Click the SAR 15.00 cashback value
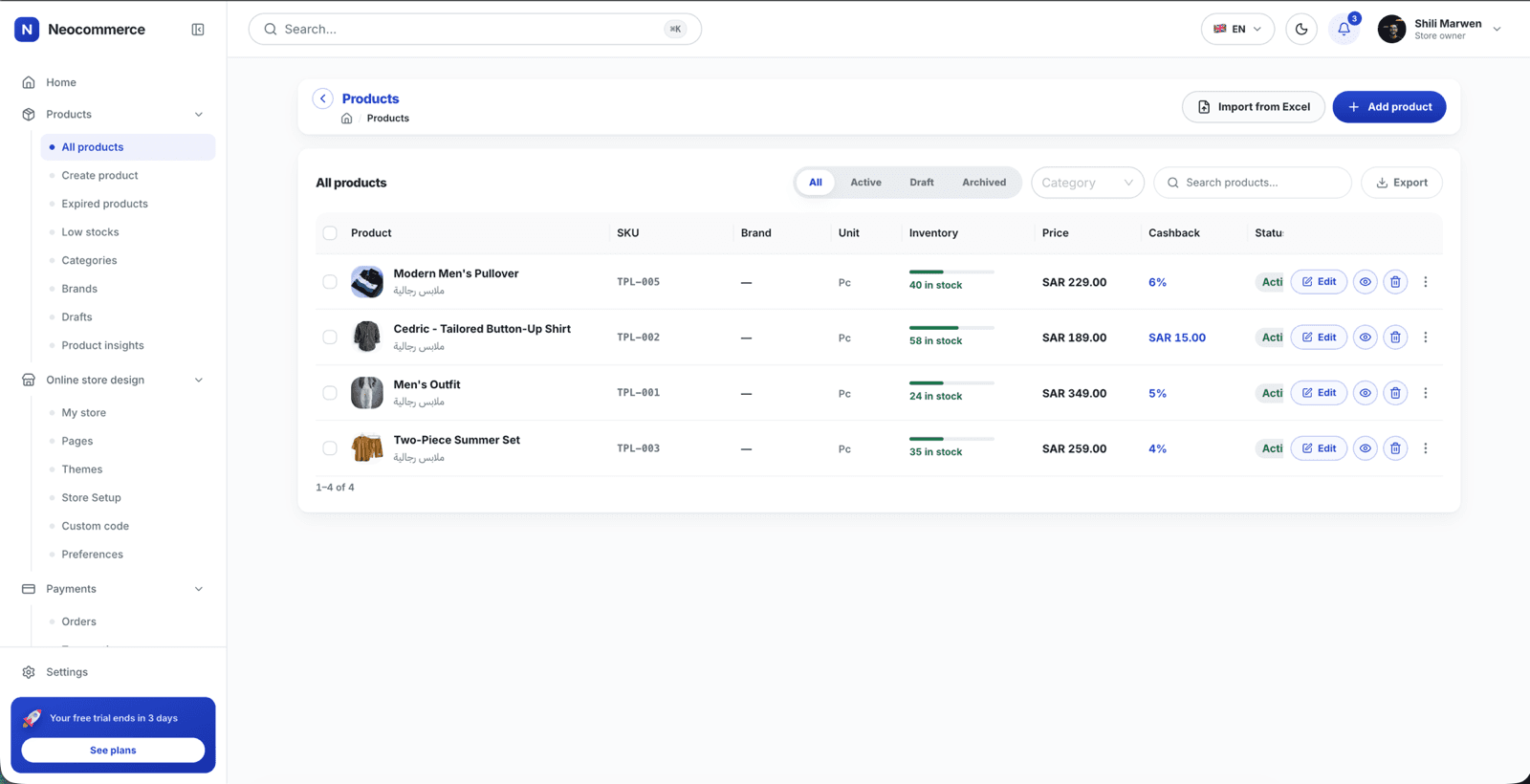1530x784 pixels. point(1177,338)
